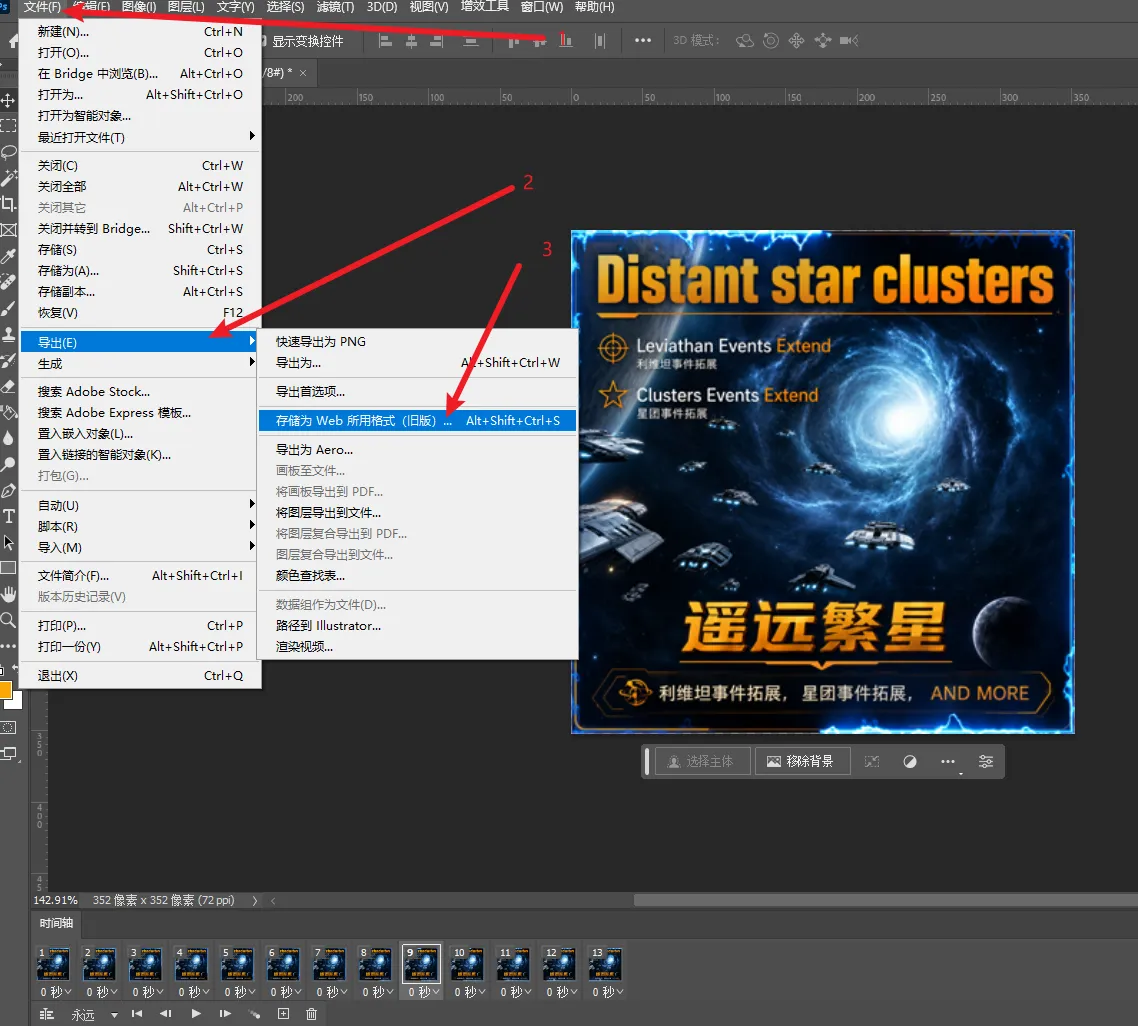Delete the selected animation frame

coord(311,1014)
